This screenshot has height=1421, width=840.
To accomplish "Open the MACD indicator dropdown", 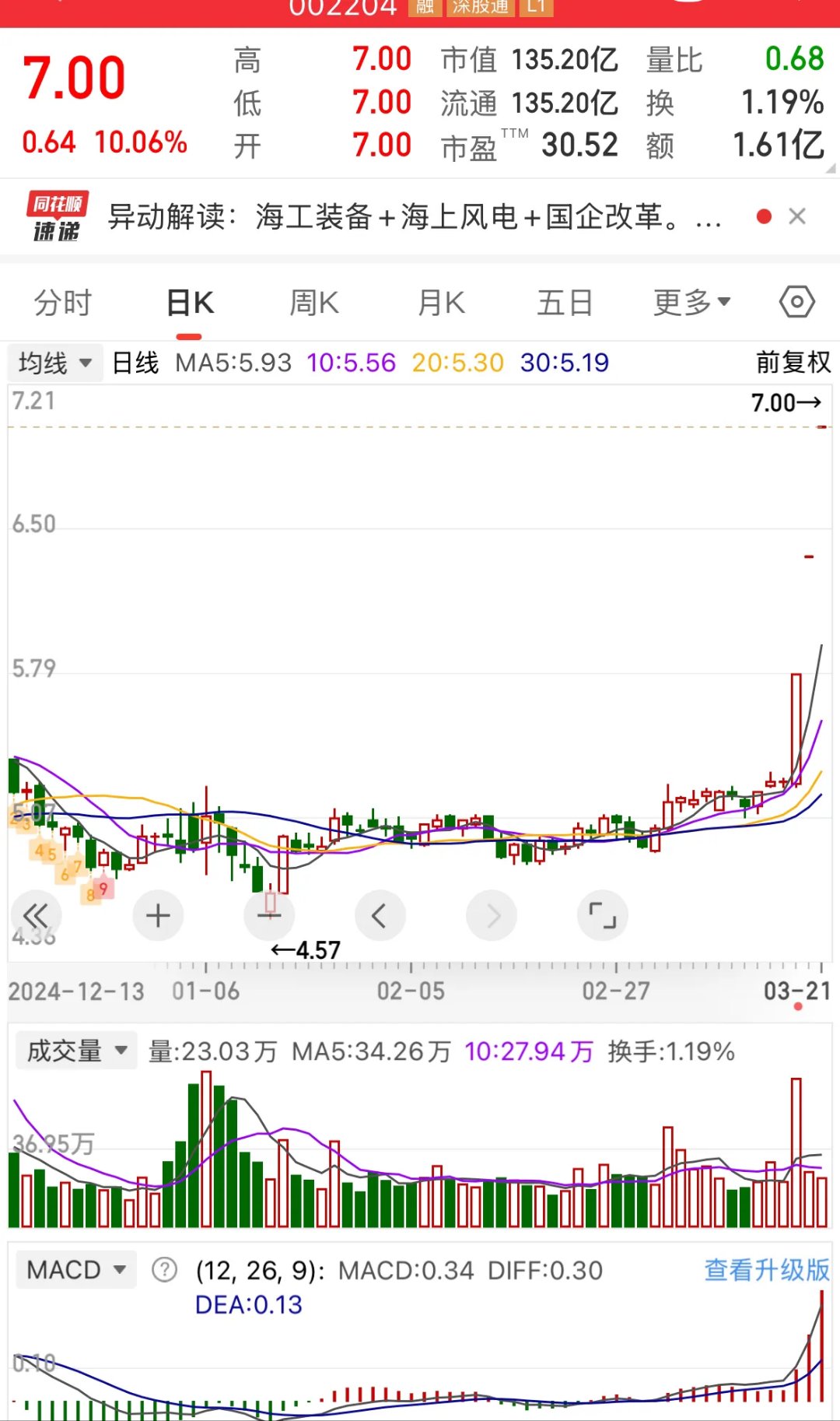I will 76,1270.
